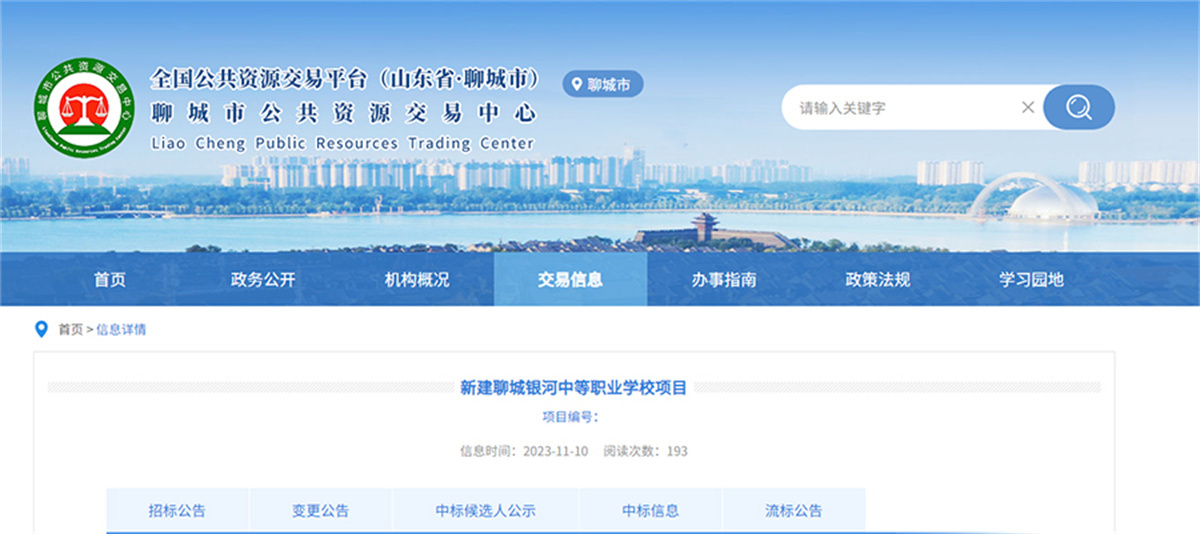Image resolution: width=1200 pixels, height=534 pixels.
Task: Click the Liaocheng trading center logo
Action: pyautogui.click(x=85, y=108)
